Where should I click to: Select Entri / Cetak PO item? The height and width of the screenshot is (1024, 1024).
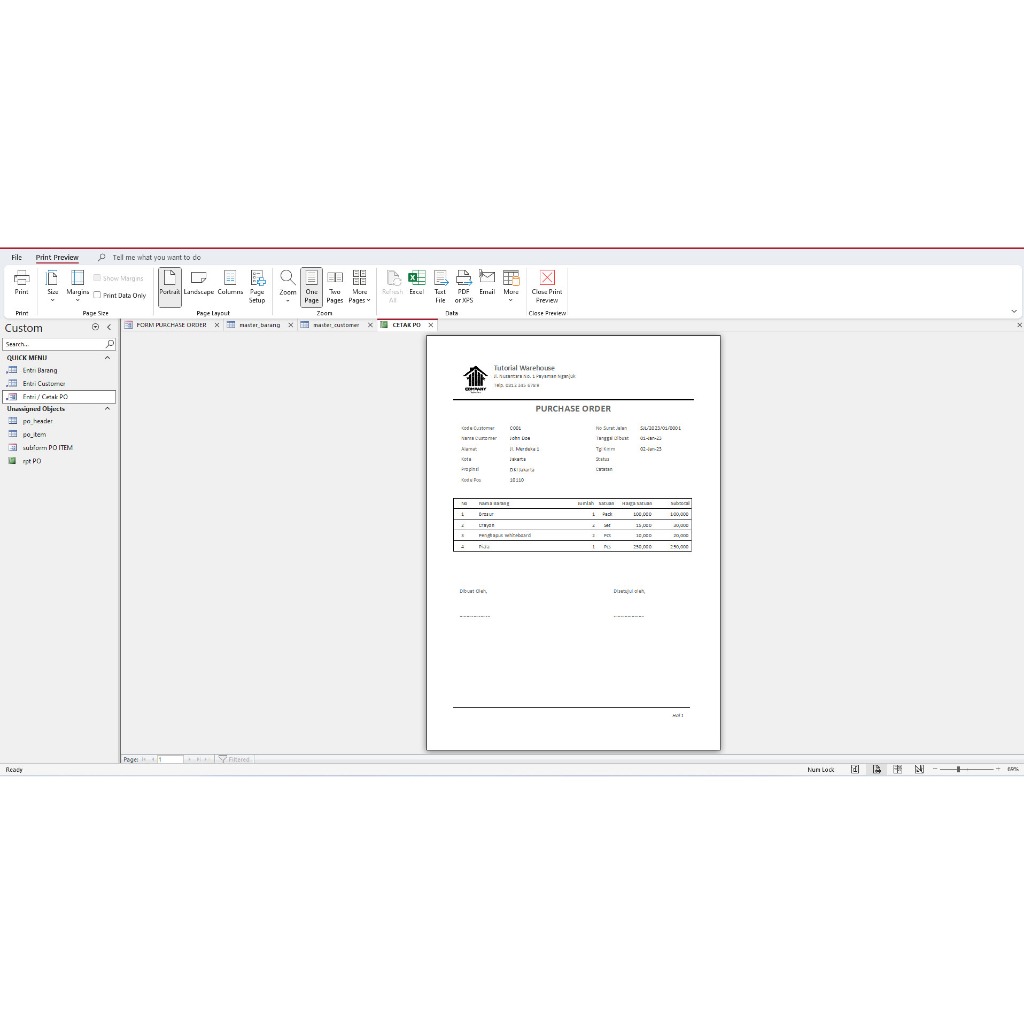[x=59, y=396]
